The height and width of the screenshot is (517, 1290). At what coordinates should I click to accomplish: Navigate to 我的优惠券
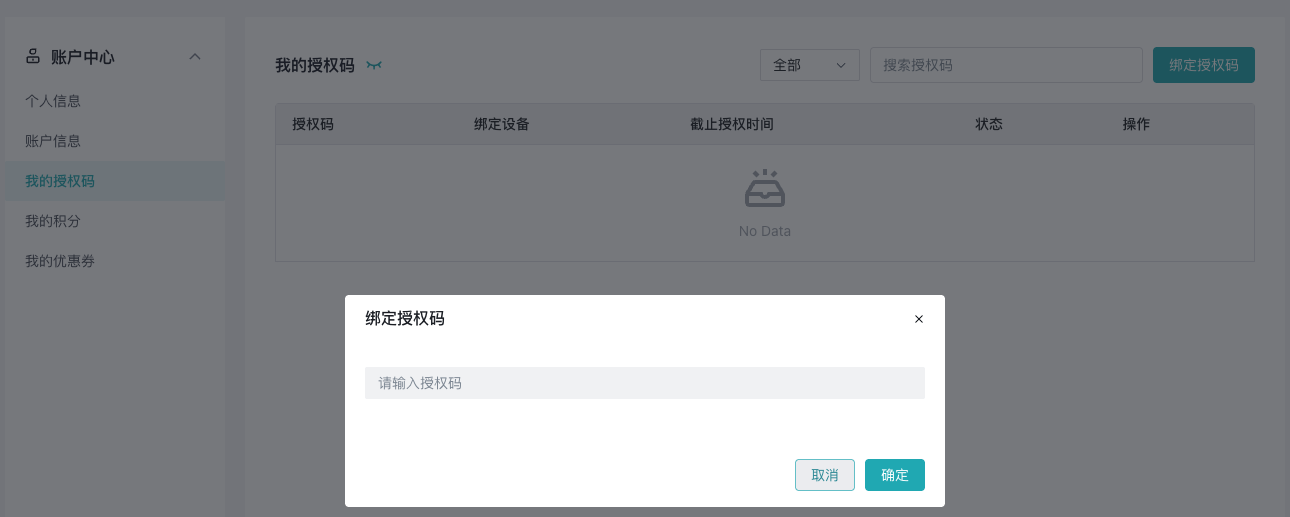point(60,261)
